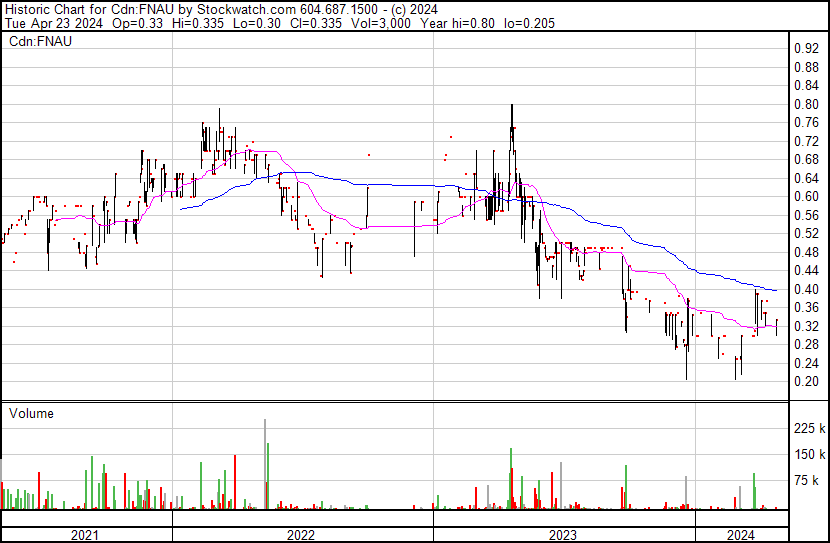Click the 0.20 price axis label
This screenshot has height=543, width=830.
[x=806, y=382]
